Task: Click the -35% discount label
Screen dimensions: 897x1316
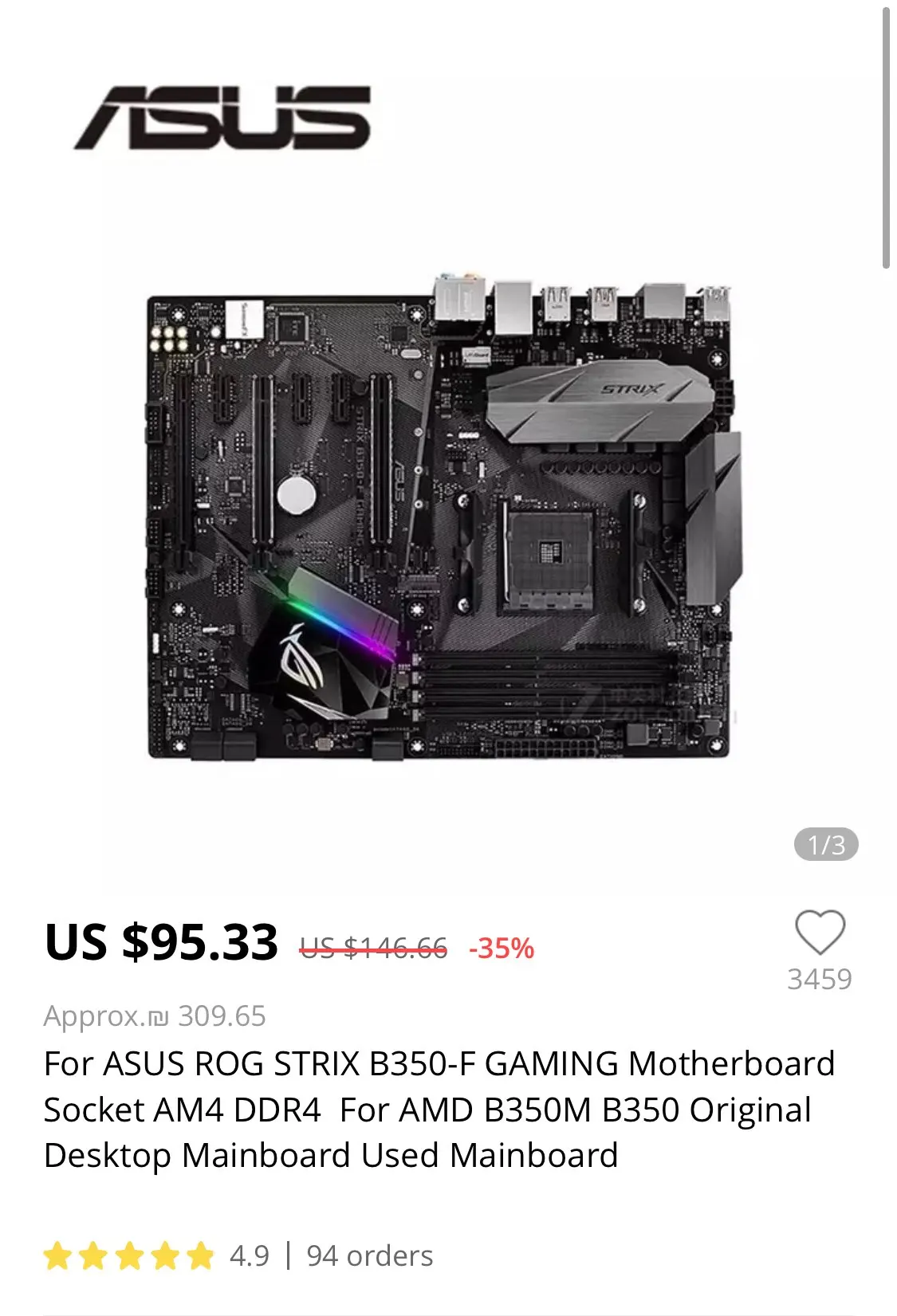Action: [x=502, y=948]
